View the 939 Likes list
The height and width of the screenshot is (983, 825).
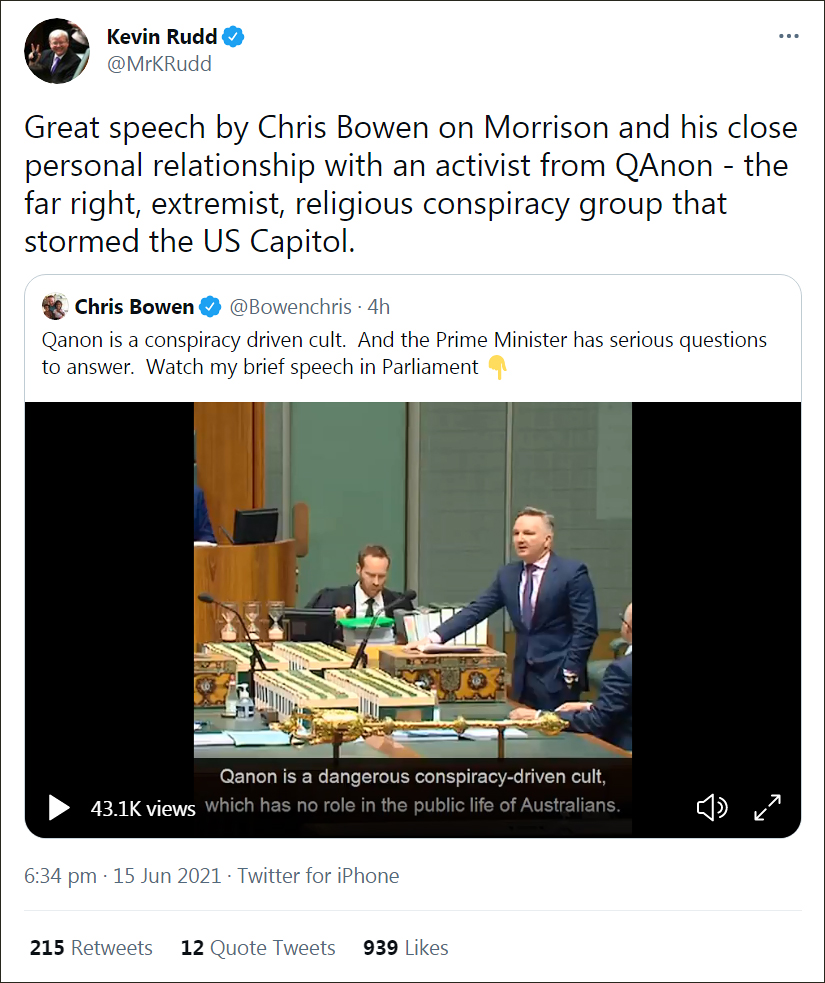[406, 948]
